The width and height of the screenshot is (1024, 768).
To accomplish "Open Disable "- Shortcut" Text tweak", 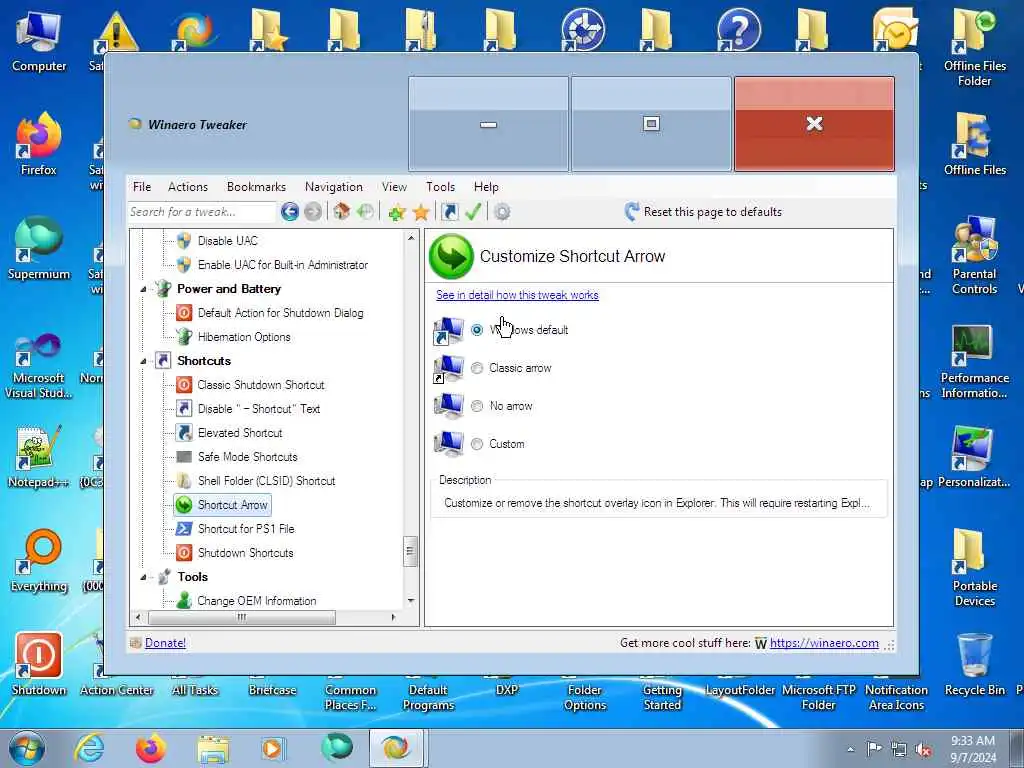I will coord(259,409).
